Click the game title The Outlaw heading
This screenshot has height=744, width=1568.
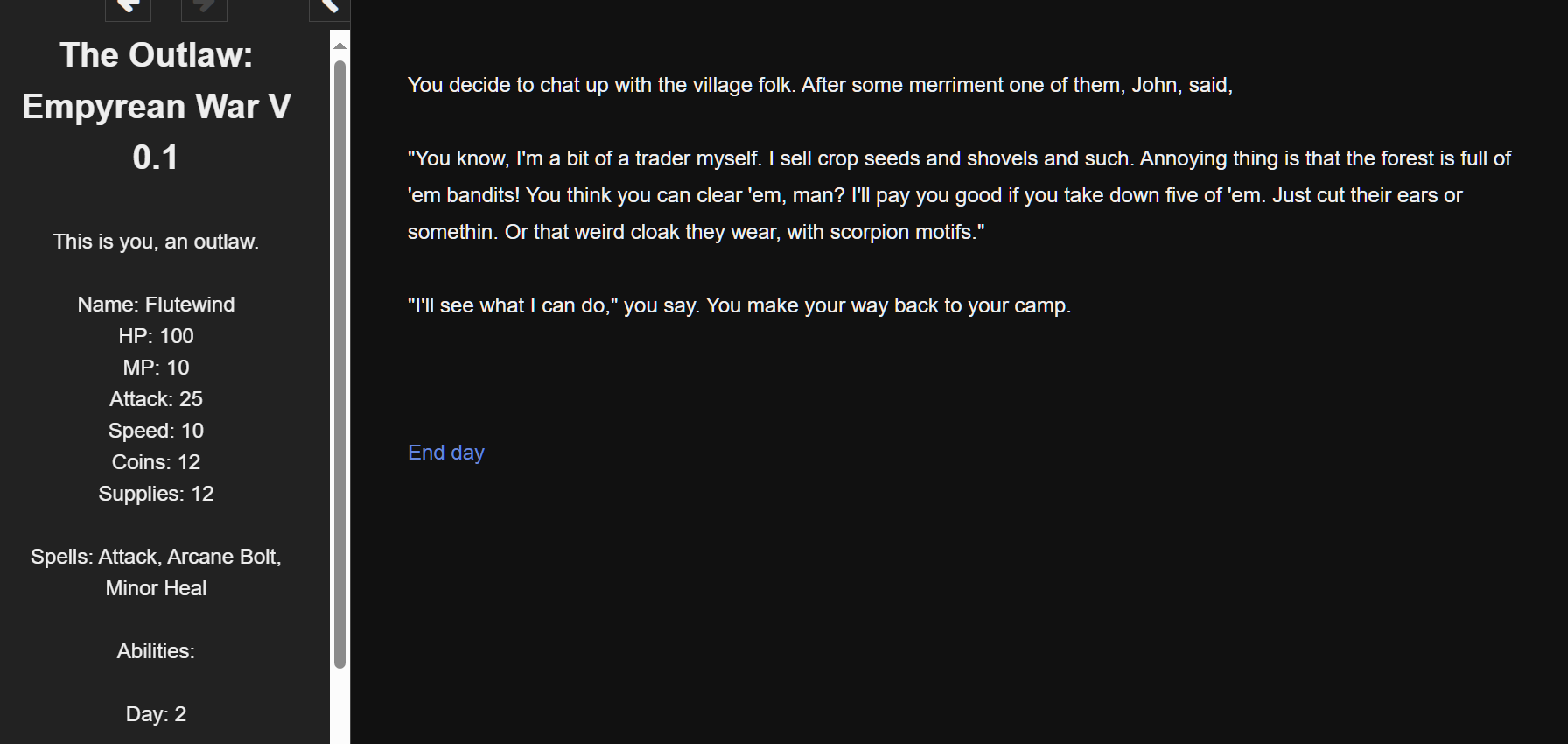click(x=156, y=106)
